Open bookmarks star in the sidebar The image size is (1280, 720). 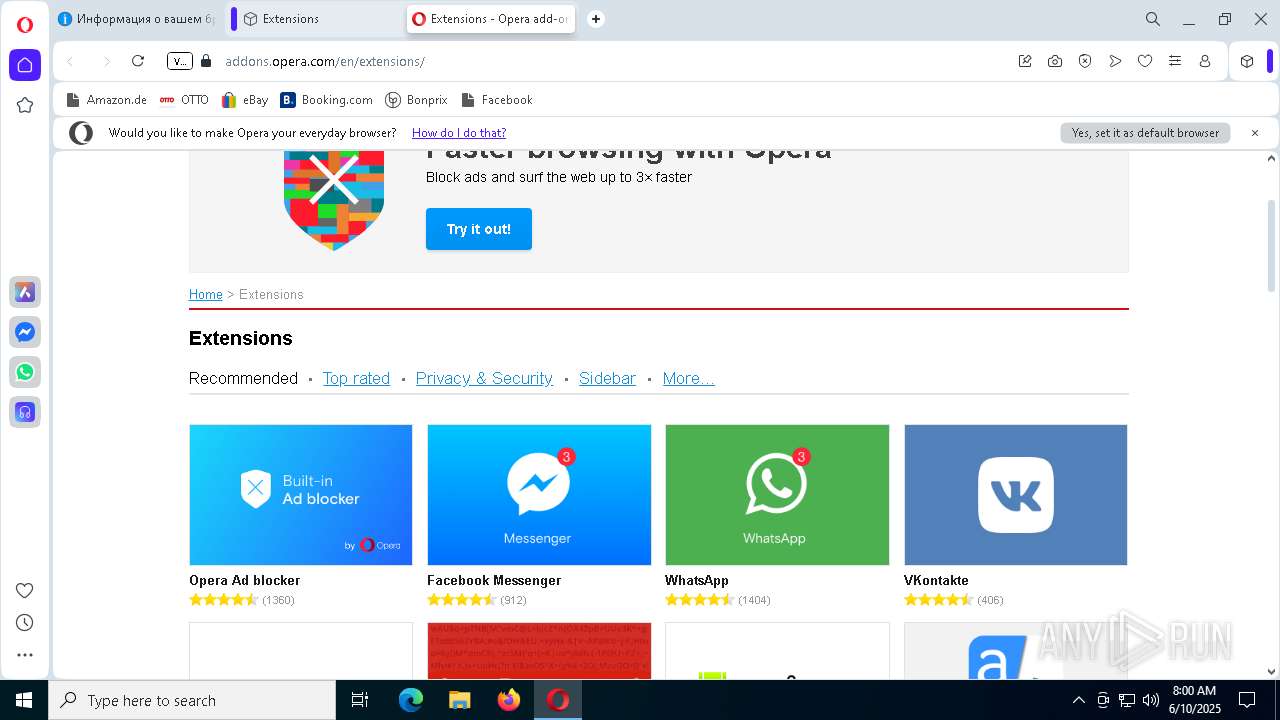tap(25, 105)
